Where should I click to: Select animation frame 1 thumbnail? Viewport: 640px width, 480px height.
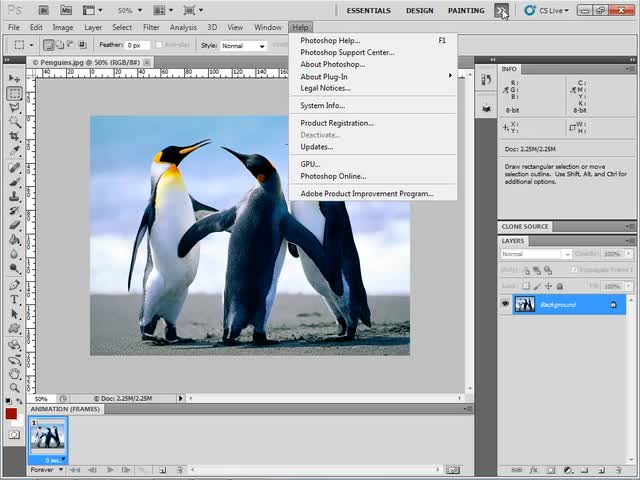coord(48,435)
